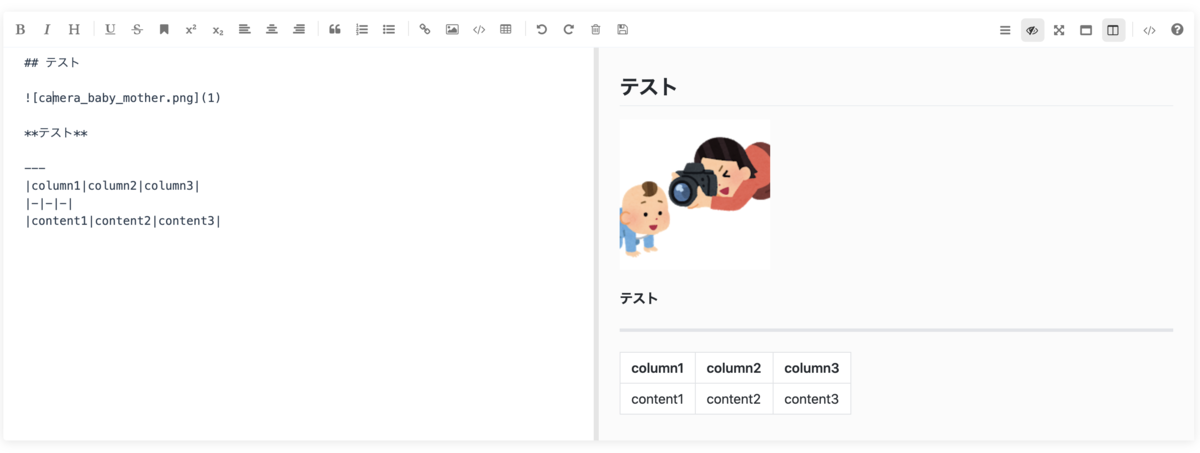Apply strikethrough formatting
The width and height of the screenshot is (1200, 453).
tap(137, 30)
